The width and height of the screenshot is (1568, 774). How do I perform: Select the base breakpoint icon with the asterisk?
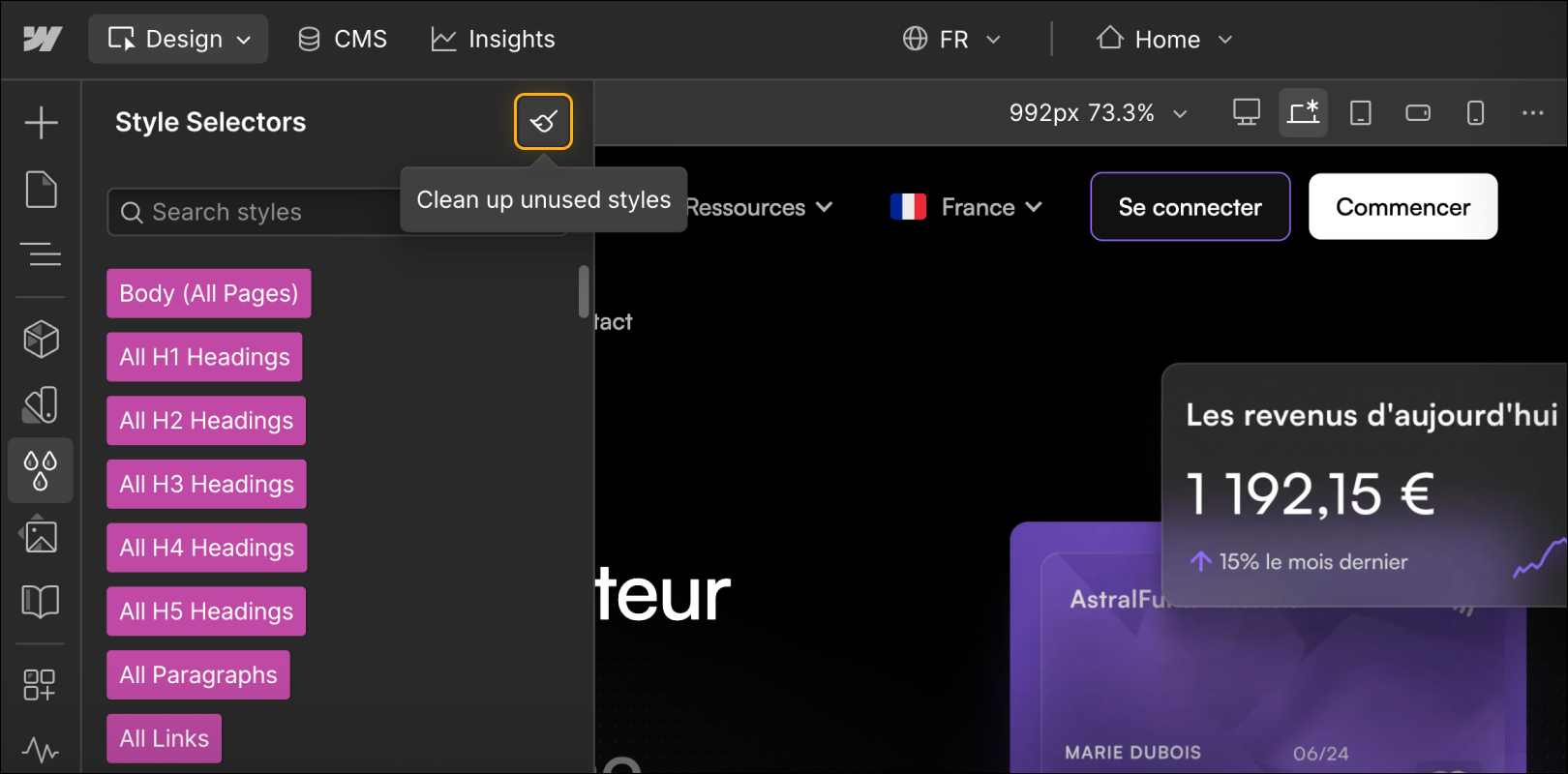click(x=1303, y=113)
